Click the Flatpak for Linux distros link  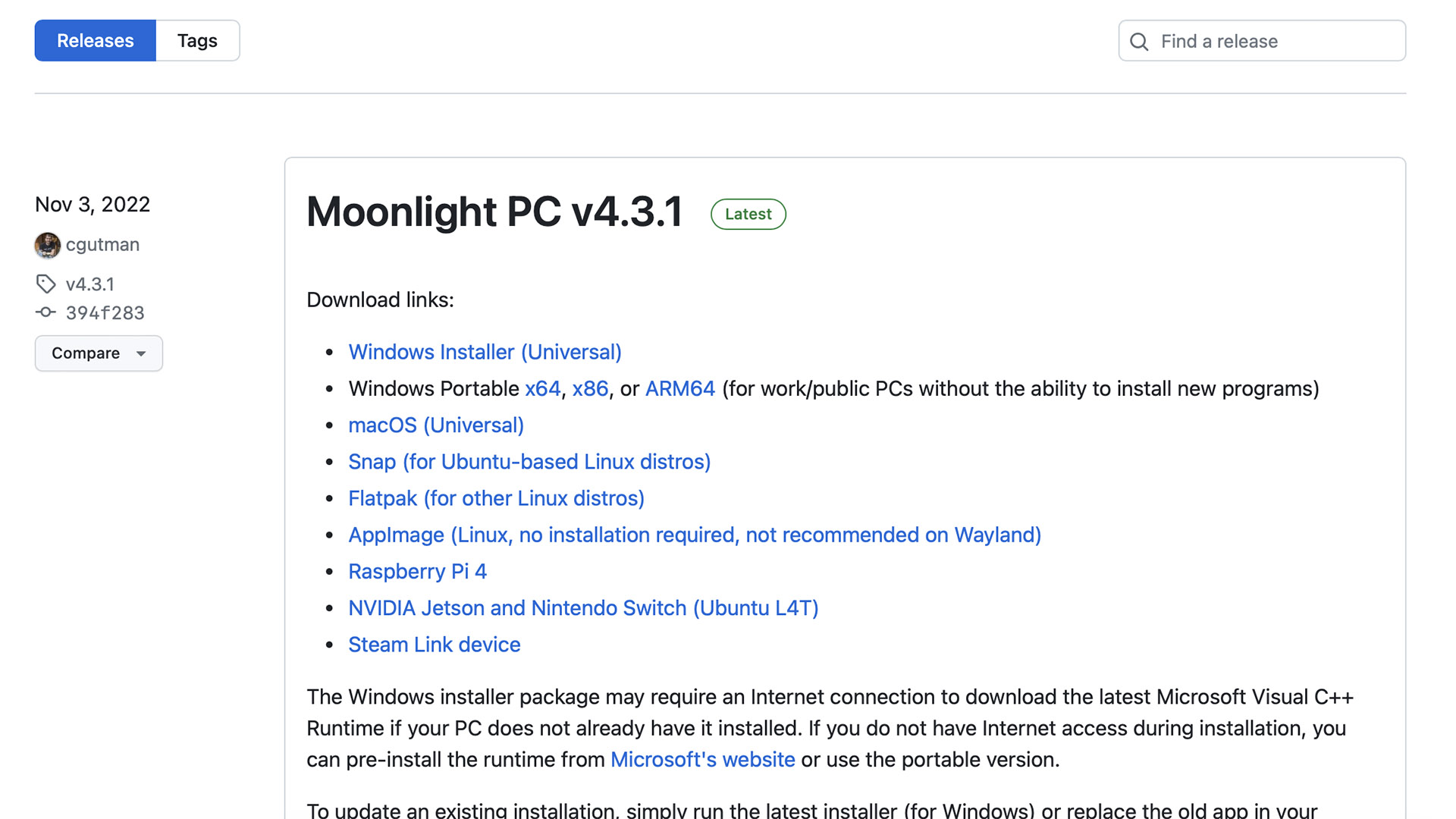[496, 497]
